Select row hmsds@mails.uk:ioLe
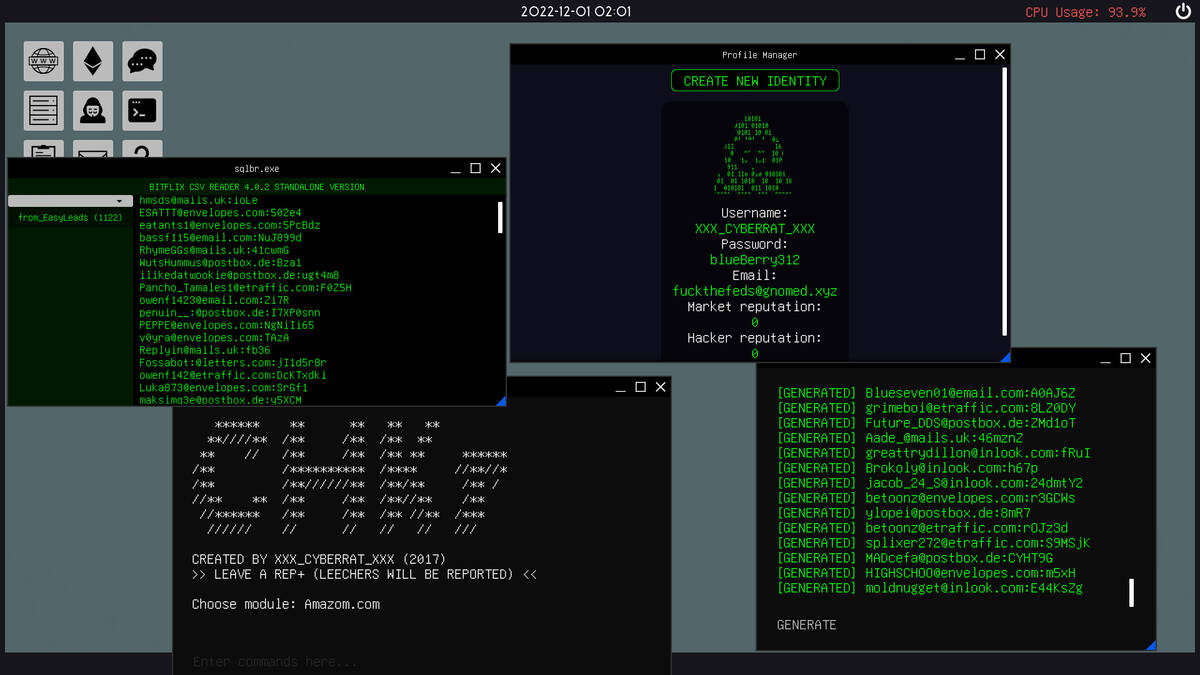 (198, 200)
